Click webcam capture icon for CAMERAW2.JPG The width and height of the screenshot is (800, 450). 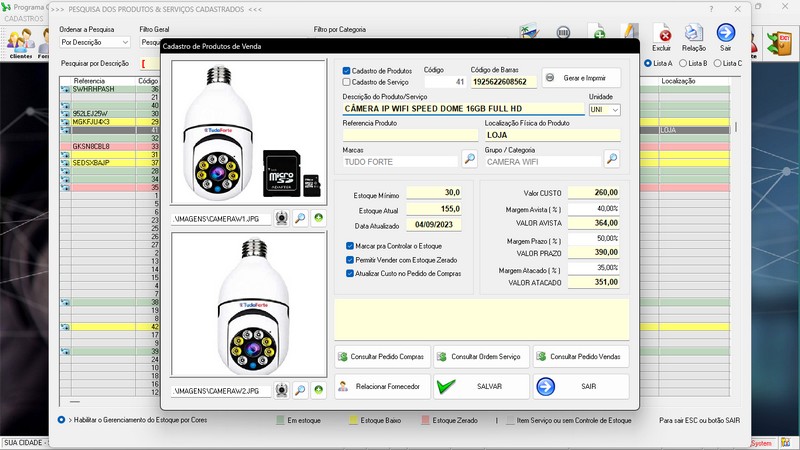pyautogui.click(x=283, y=390)
